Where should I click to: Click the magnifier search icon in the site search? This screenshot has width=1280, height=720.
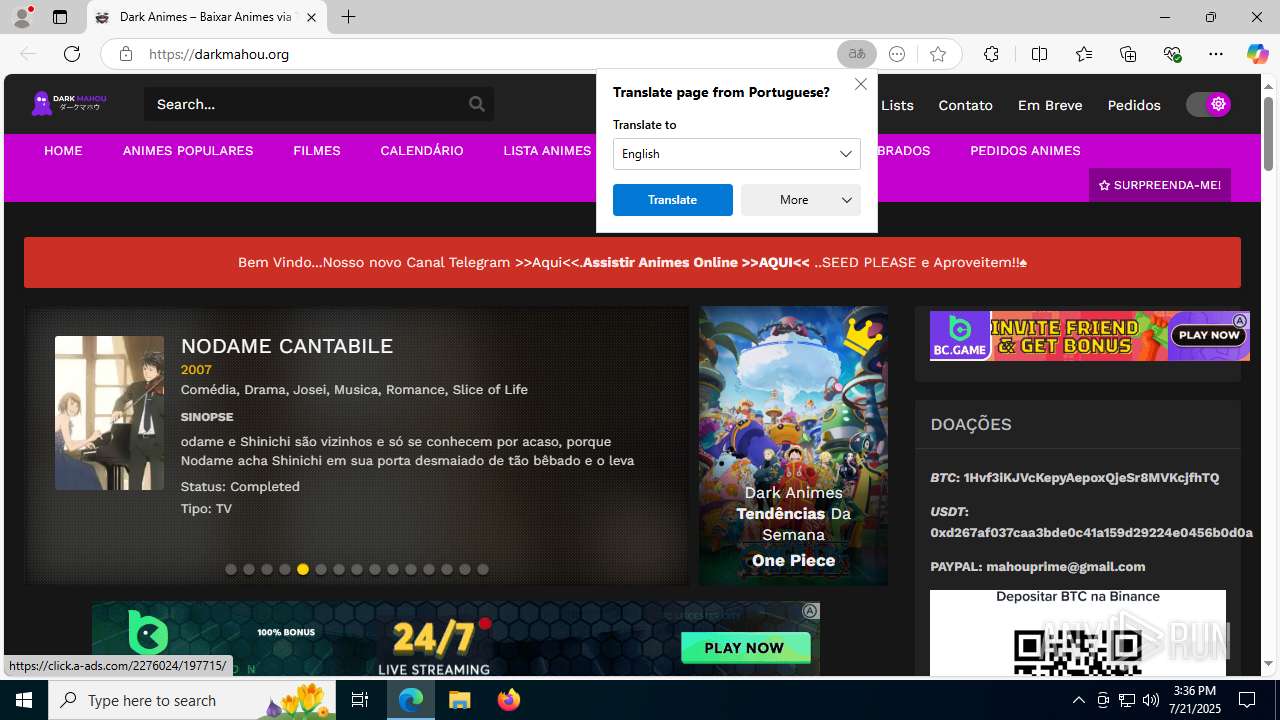pyautogui.click(x=477, y=104)
